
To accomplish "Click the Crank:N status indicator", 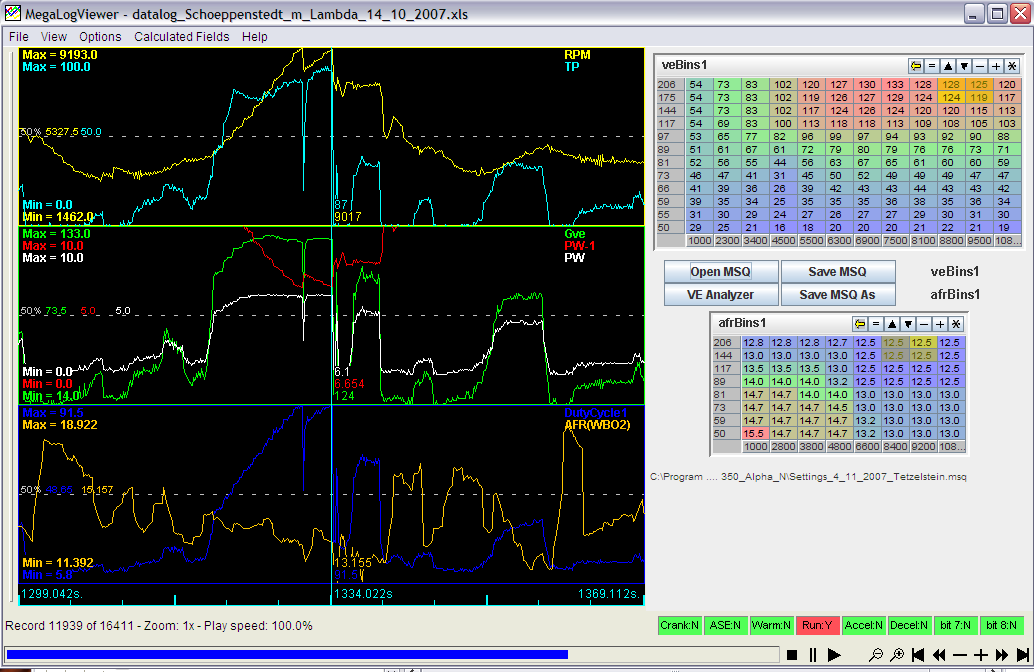I will [680, 625].
